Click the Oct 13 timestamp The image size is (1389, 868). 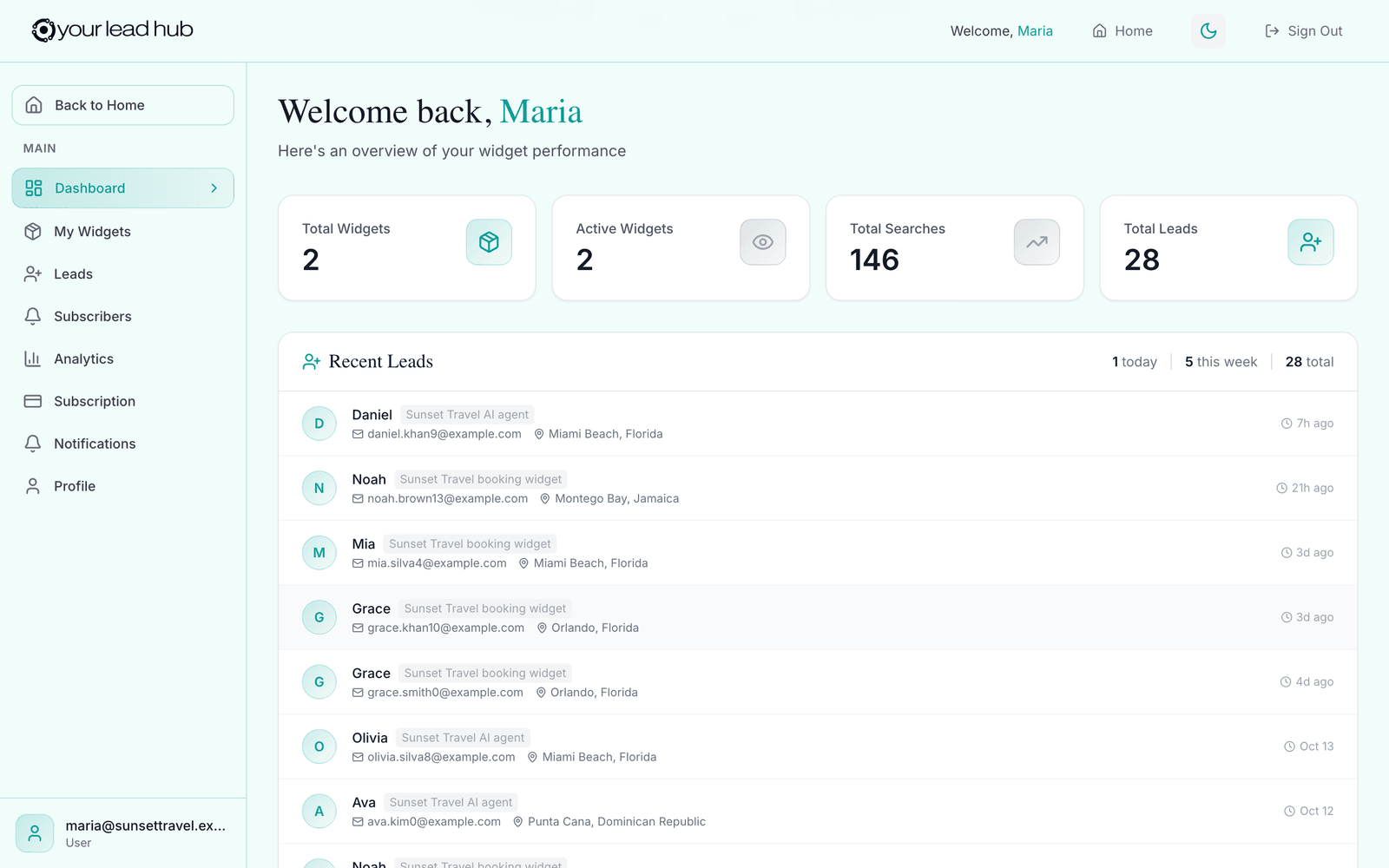point(1309,746)
